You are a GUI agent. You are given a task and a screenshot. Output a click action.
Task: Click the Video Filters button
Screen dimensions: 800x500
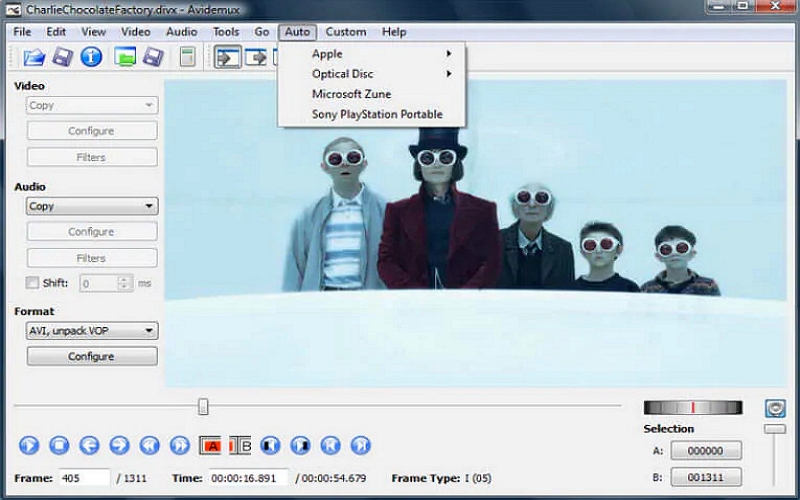(92, 157)
